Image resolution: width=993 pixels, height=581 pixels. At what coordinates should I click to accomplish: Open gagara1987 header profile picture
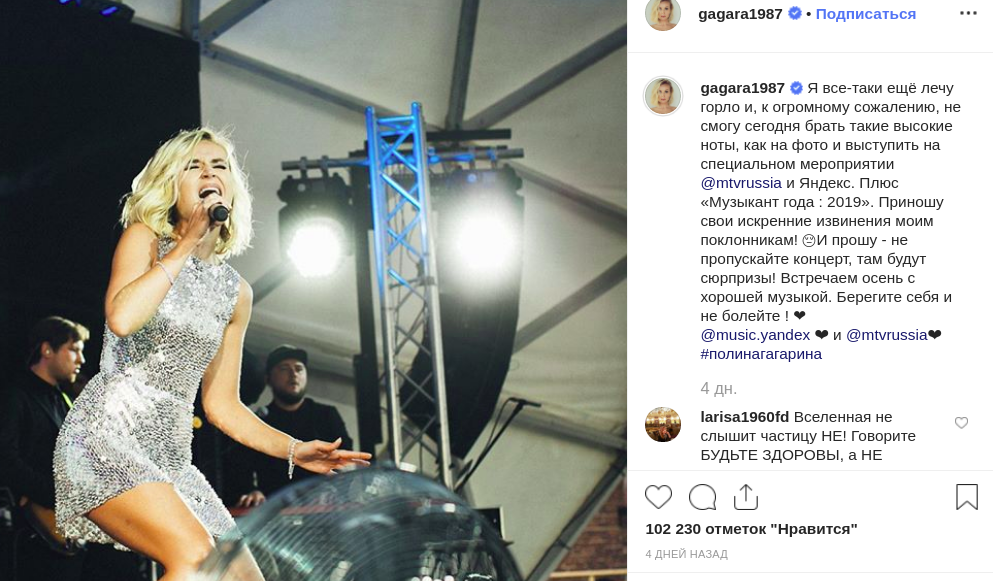[662, 14]
